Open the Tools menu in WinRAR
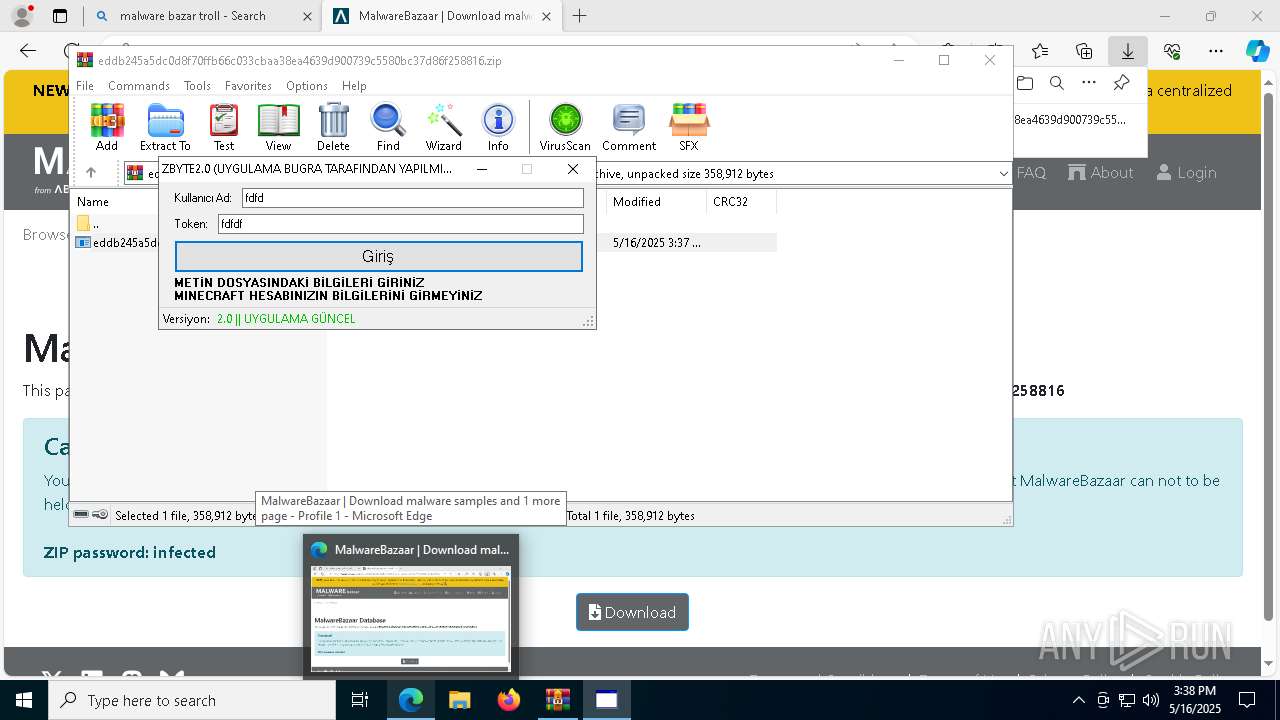The image size is (1280, 720). (x=197, y=86)
